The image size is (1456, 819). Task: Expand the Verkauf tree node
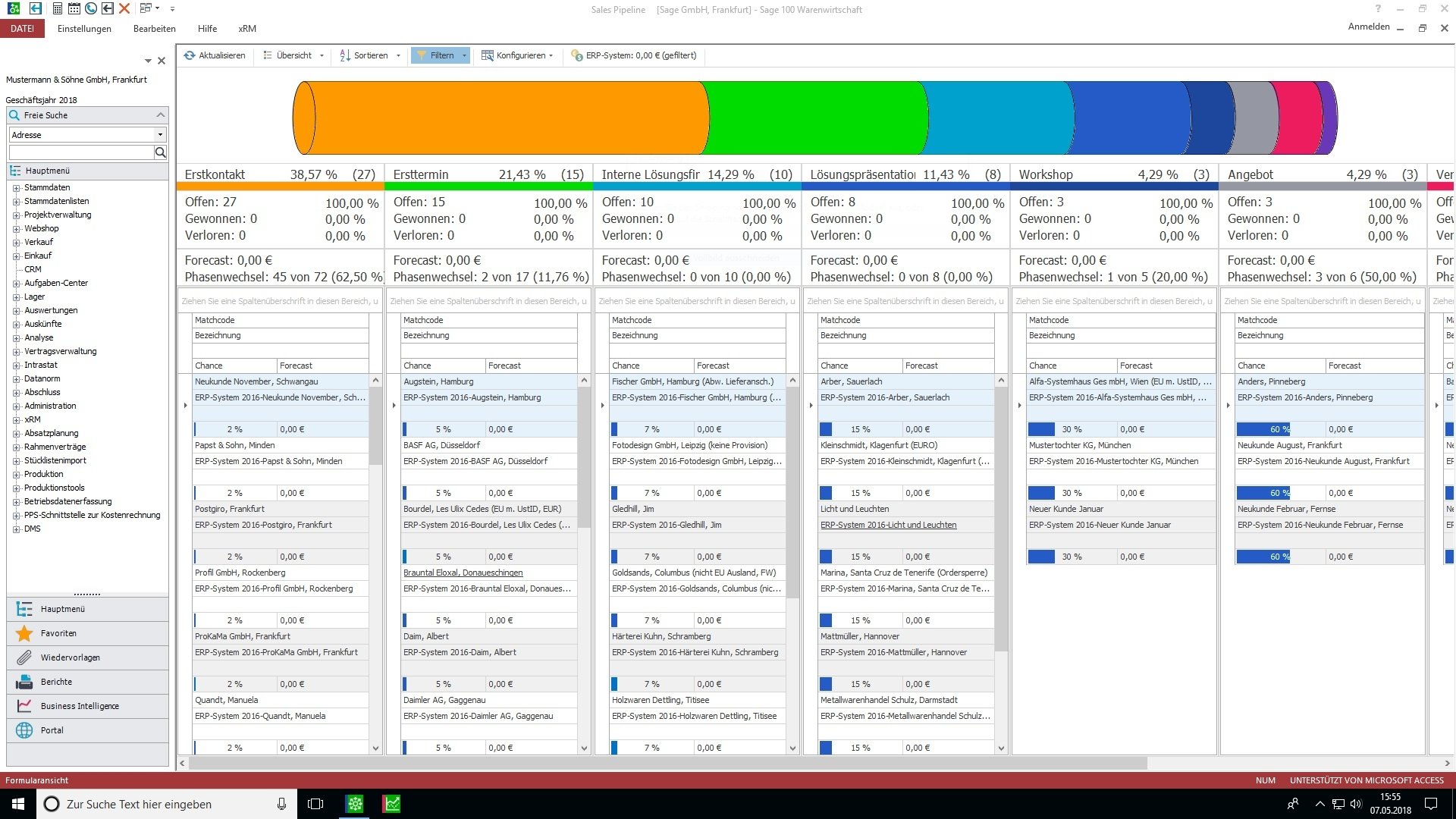[16, 243]
